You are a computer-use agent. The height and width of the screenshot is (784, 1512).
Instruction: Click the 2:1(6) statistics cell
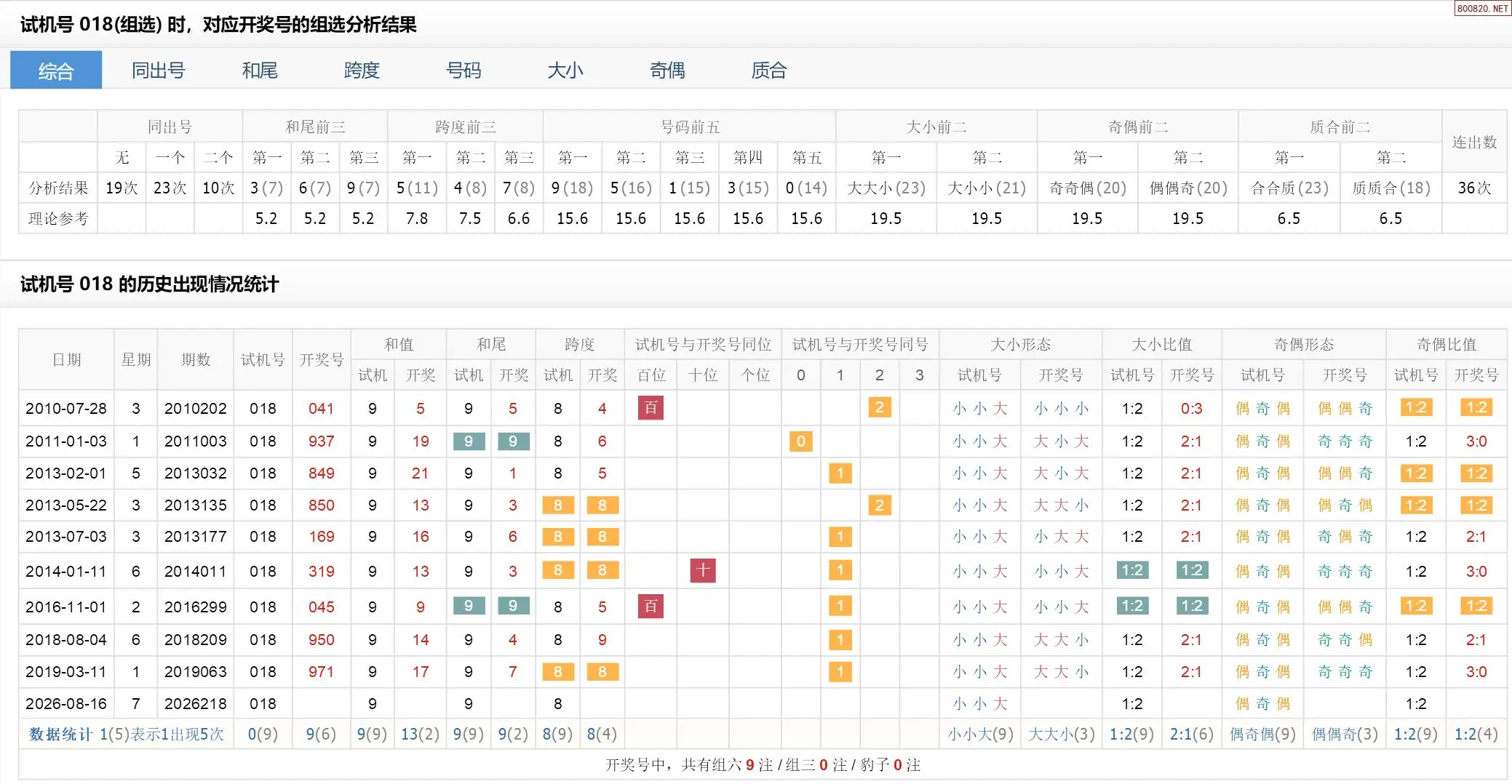[1192, 735]
